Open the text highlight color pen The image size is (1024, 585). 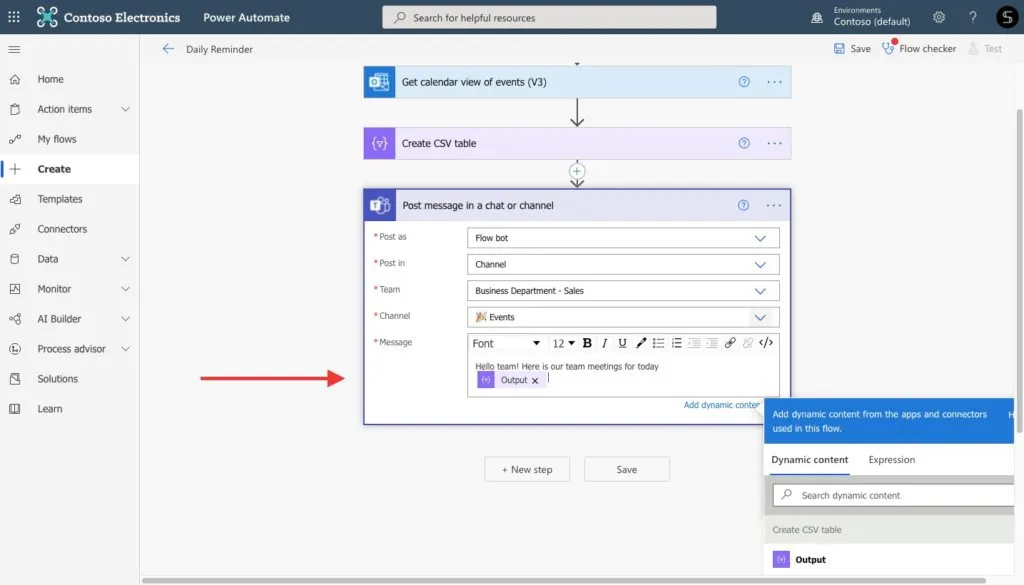point(641,343)
